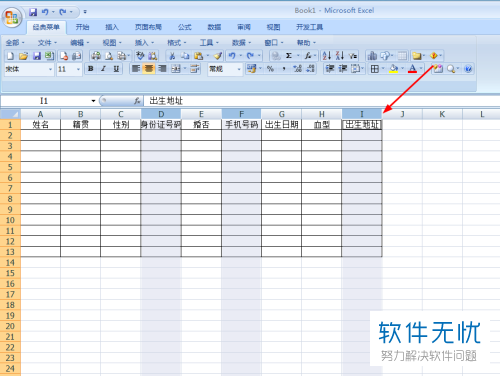This screenshot has width=500, height=376.
Task: Toggle align text right
Action: point(162,69)
